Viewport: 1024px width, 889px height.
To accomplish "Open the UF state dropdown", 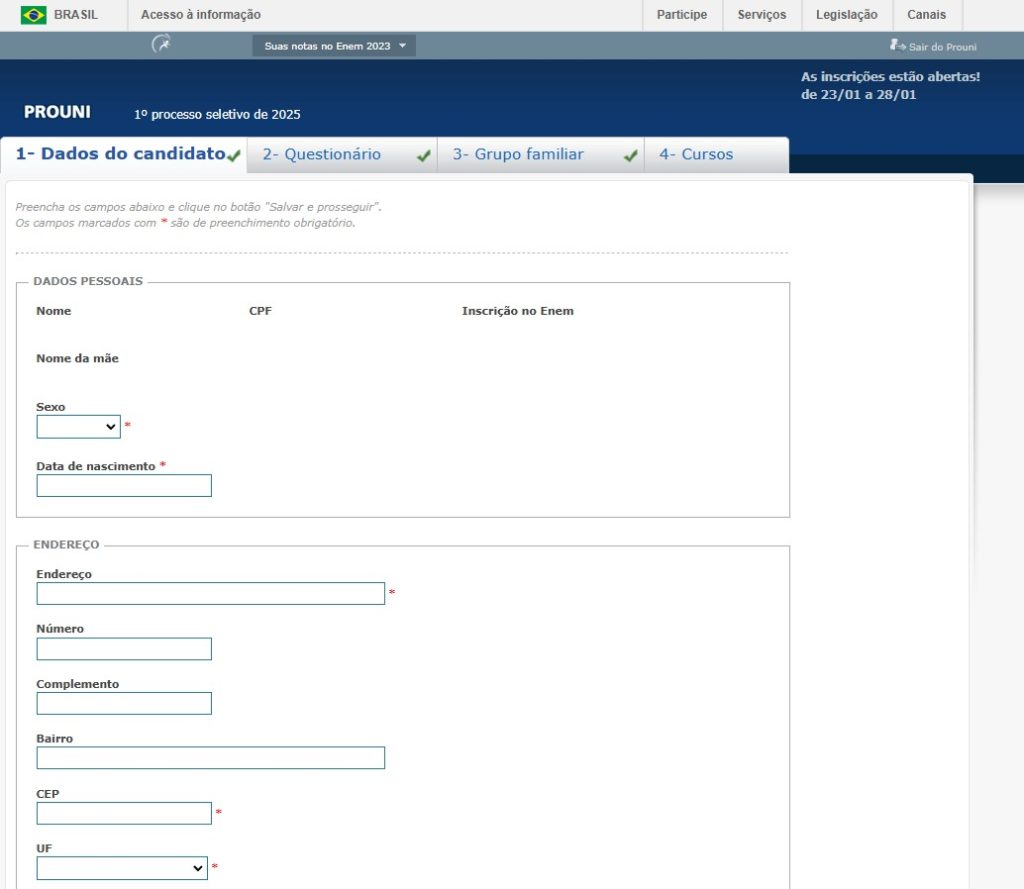I will pyautogui.click(x=122, y=868).
